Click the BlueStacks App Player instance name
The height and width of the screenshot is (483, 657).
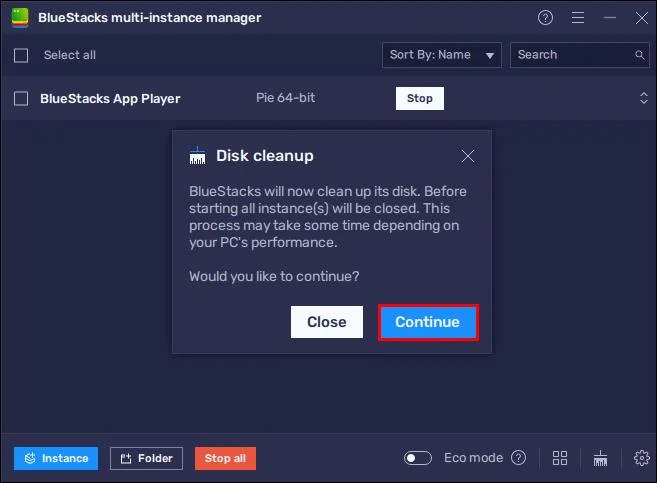click(110, 99)
